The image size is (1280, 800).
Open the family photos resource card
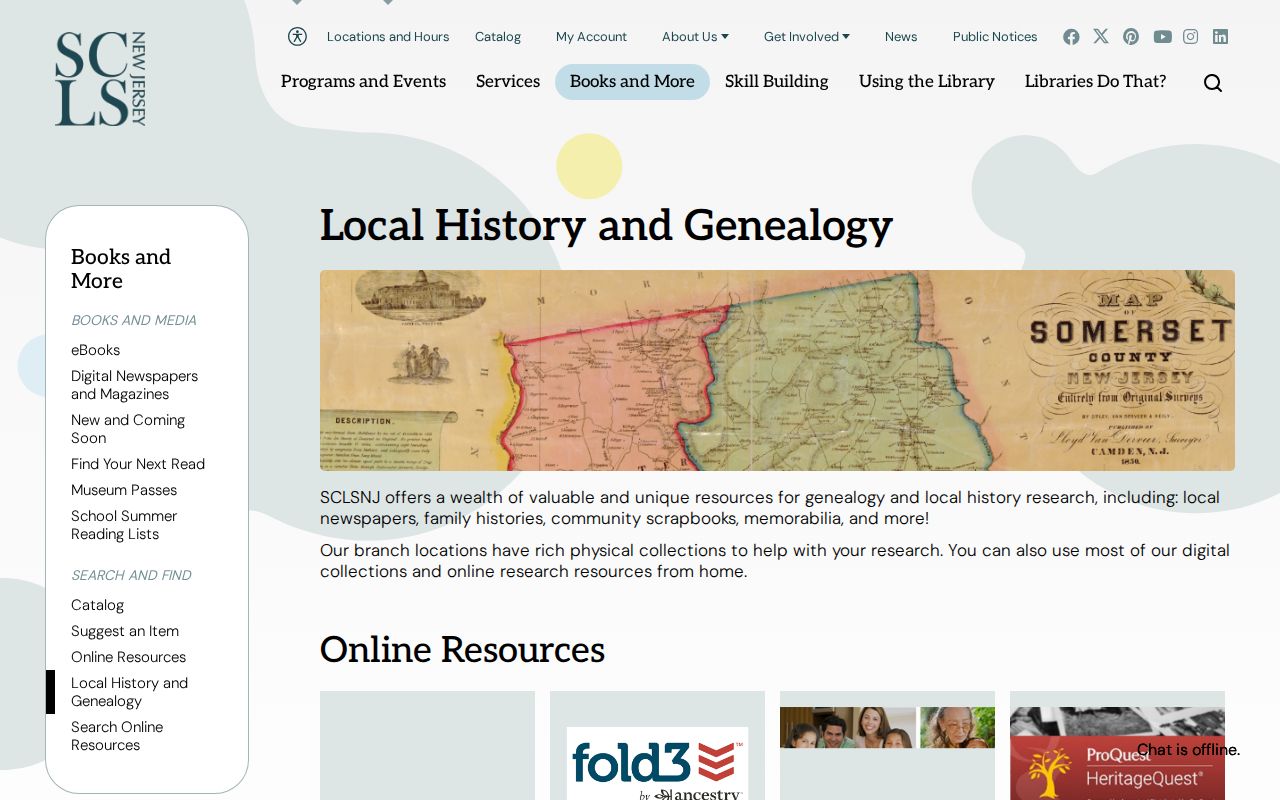pos(887,746)
